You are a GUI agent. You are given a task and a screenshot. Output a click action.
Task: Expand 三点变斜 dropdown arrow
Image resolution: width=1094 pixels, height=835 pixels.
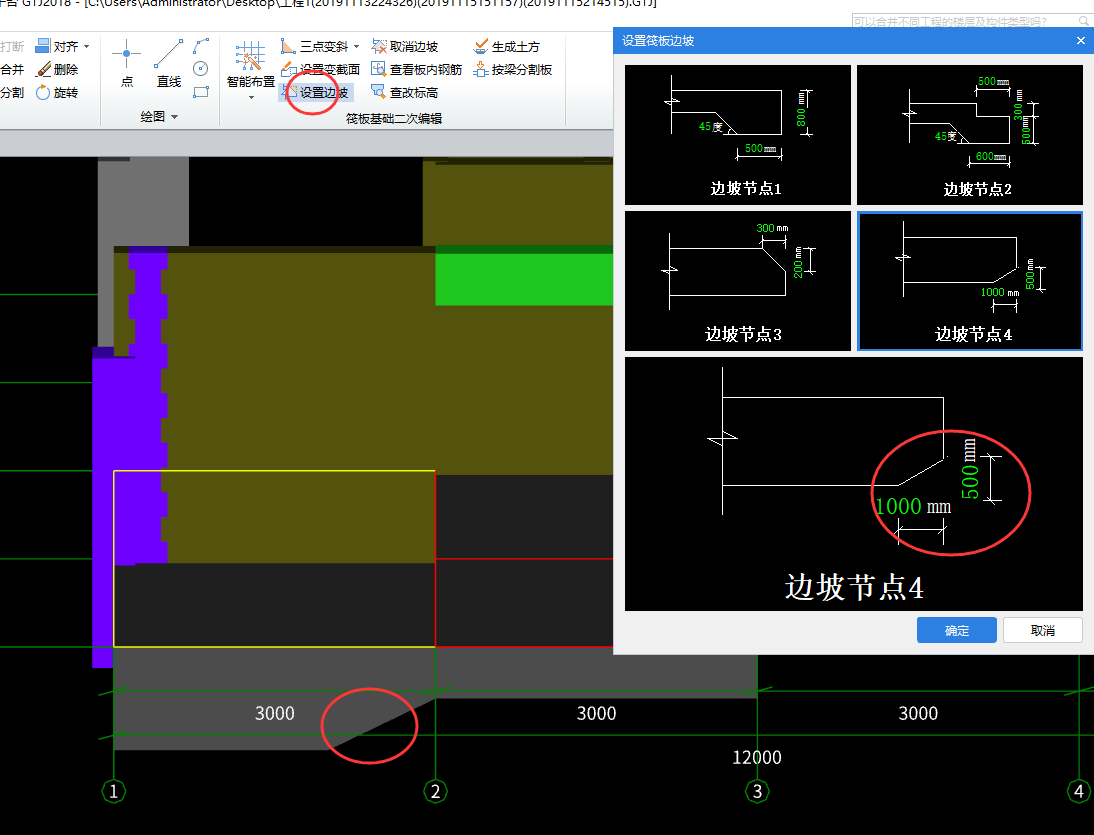(356, 47)
